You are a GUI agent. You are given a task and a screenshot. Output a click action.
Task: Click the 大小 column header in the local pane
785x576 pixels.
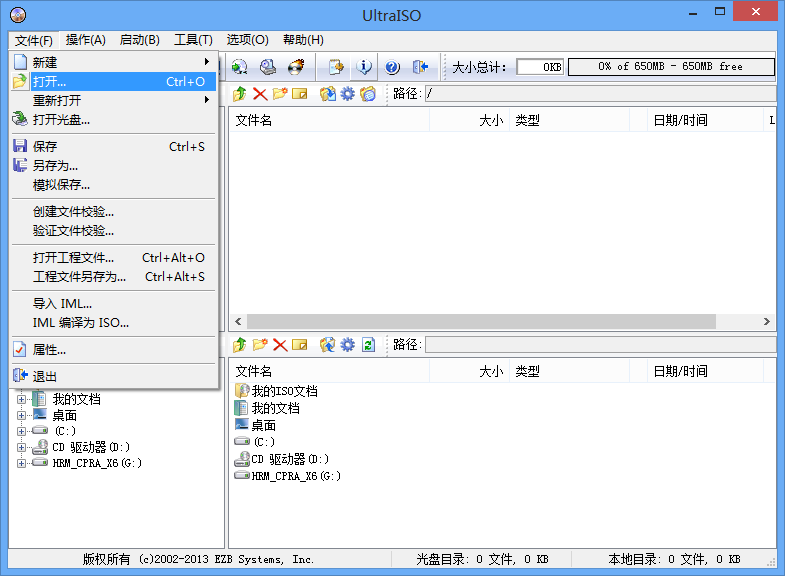pyautogui.click(x=470, y=371)
